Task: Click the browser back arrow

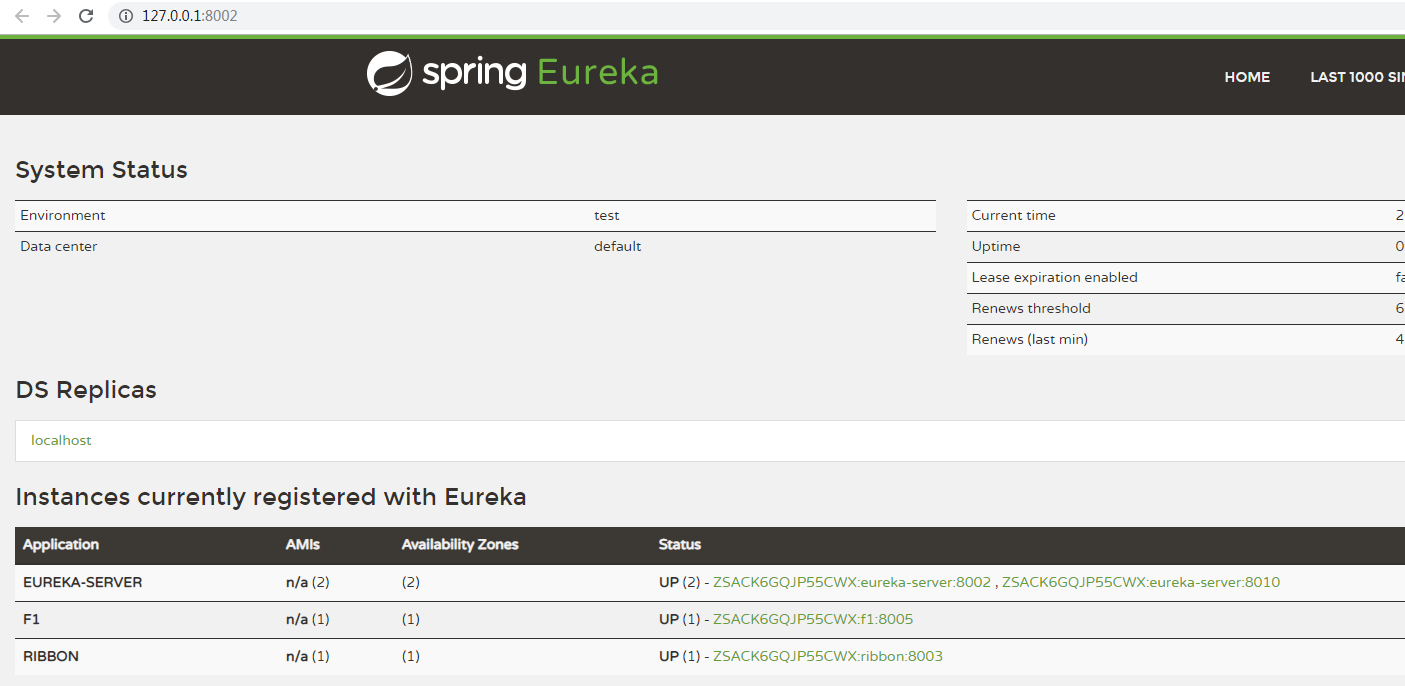Action: [x=22, y=16]
